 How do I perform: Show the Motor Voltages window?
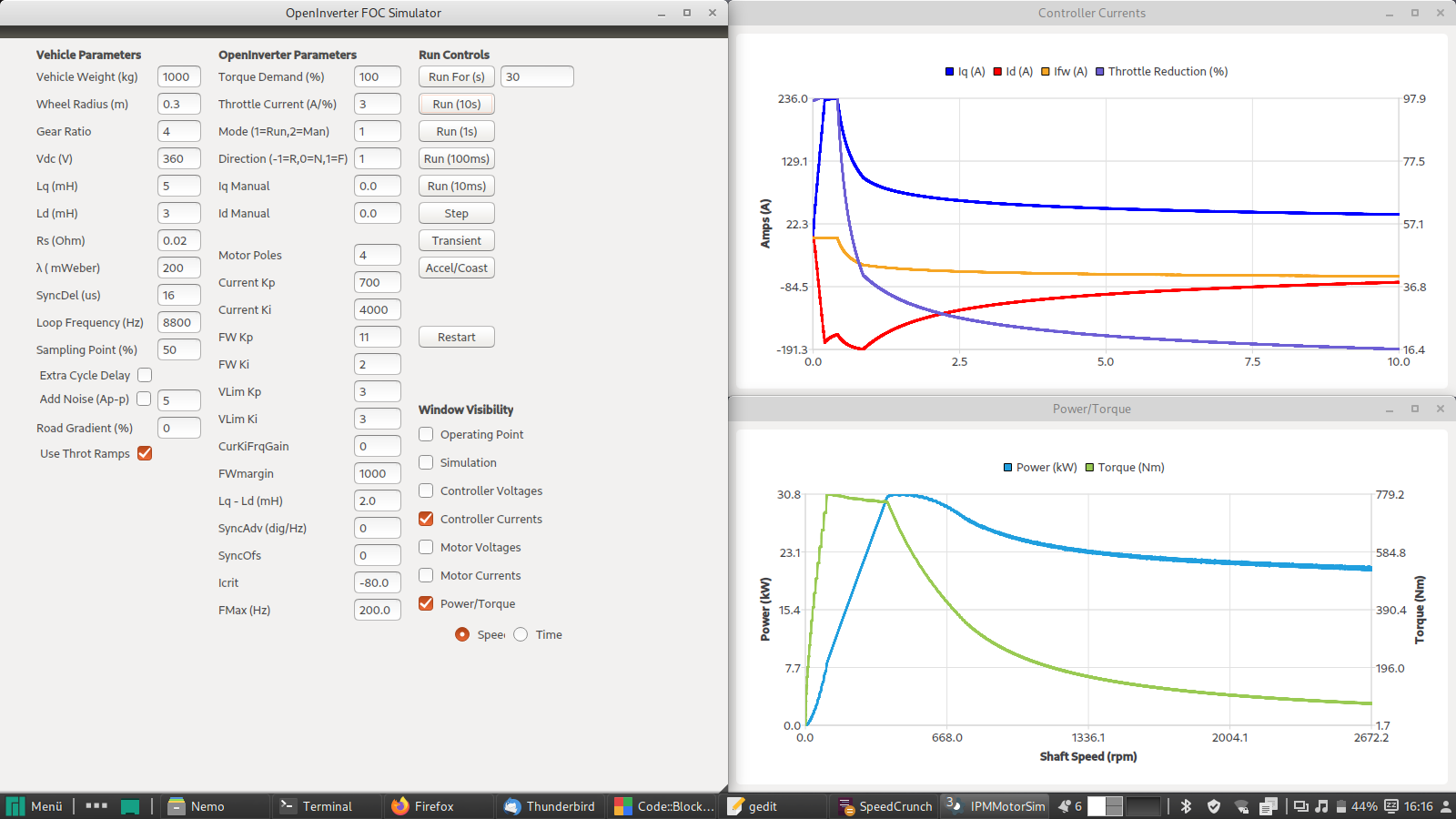click(426, 547)
